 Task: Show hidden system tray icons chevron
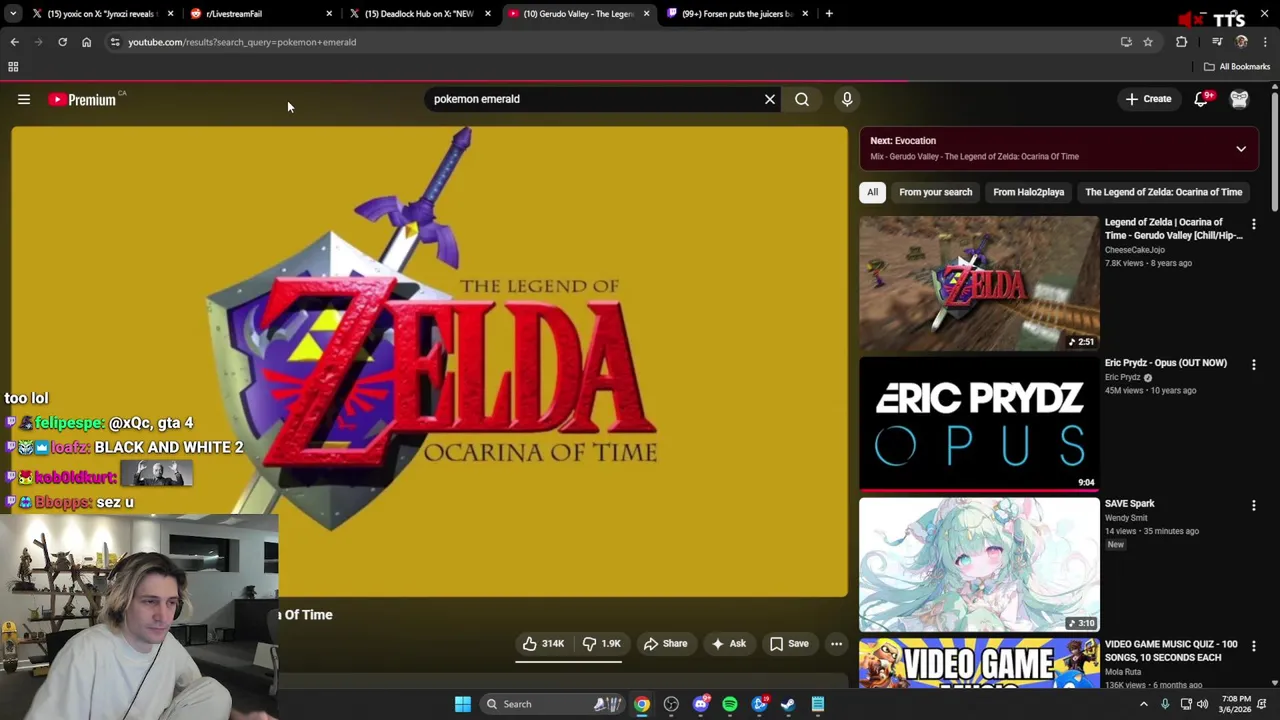click(x=1143, y=704)
